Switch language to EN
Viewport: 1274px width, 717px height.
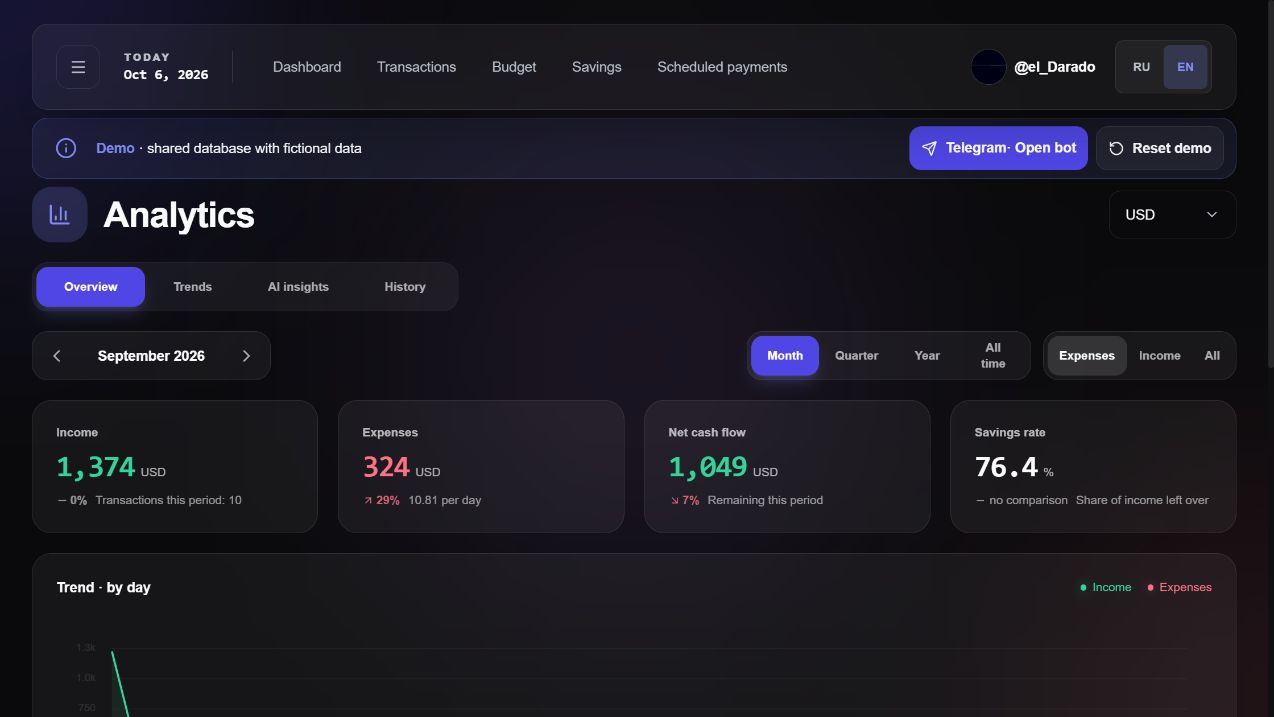(1185, 67)
